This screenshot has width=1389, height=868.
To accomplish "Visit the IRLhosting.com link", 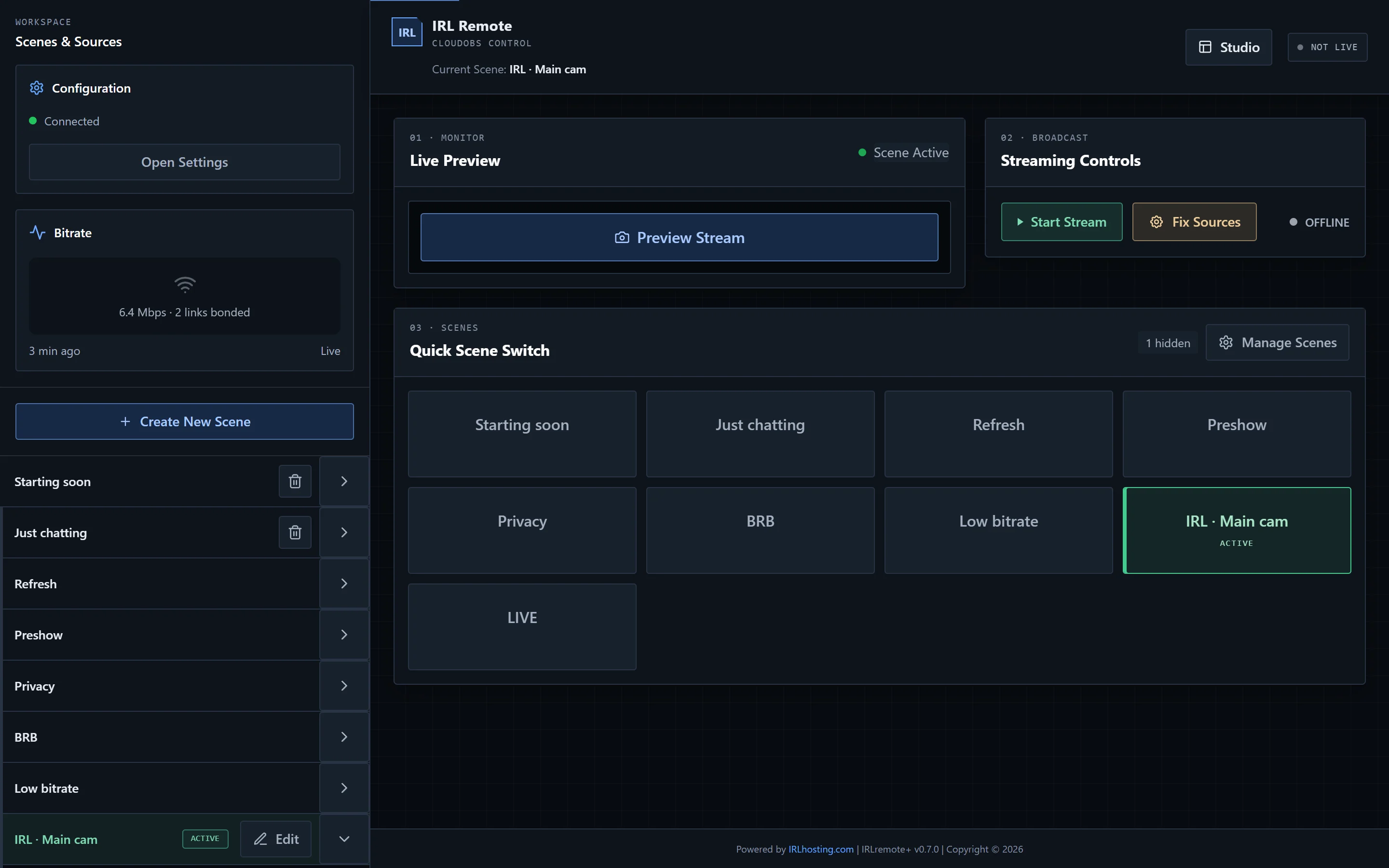I will (x=821, y=849).
